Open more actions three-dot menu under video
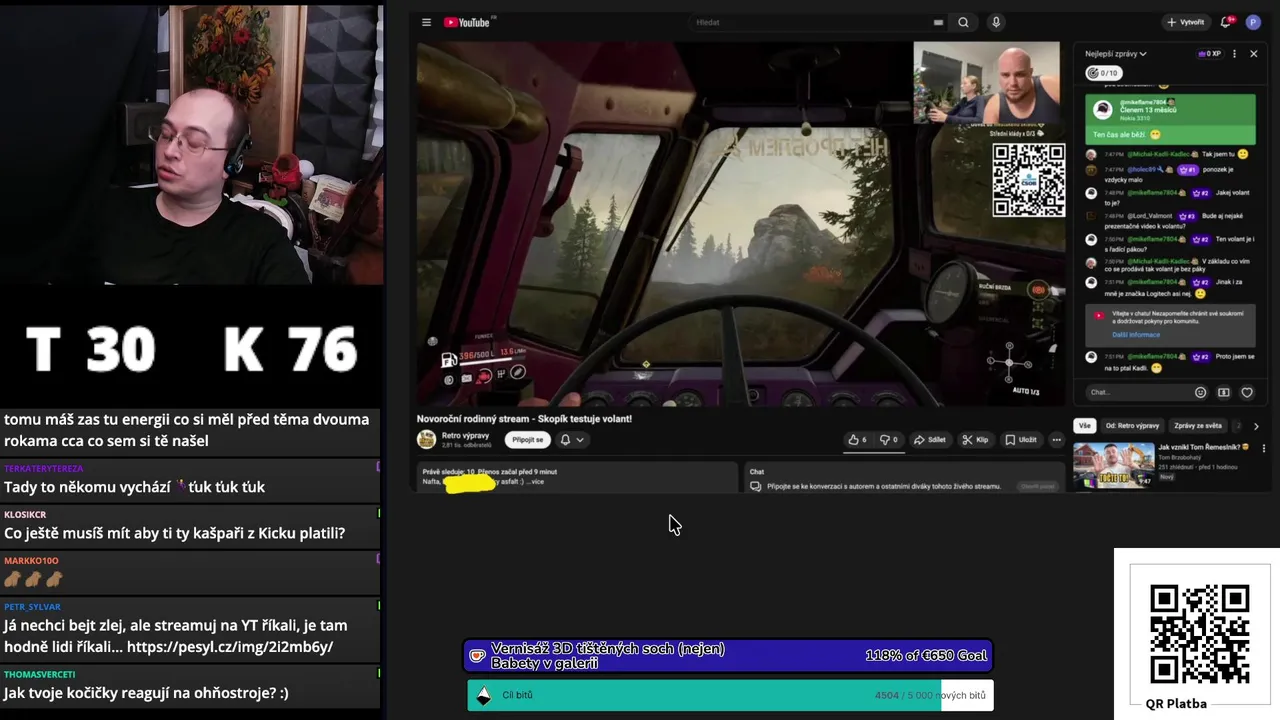Viewport: 1280px width, 720px height. coord(1056,439)
